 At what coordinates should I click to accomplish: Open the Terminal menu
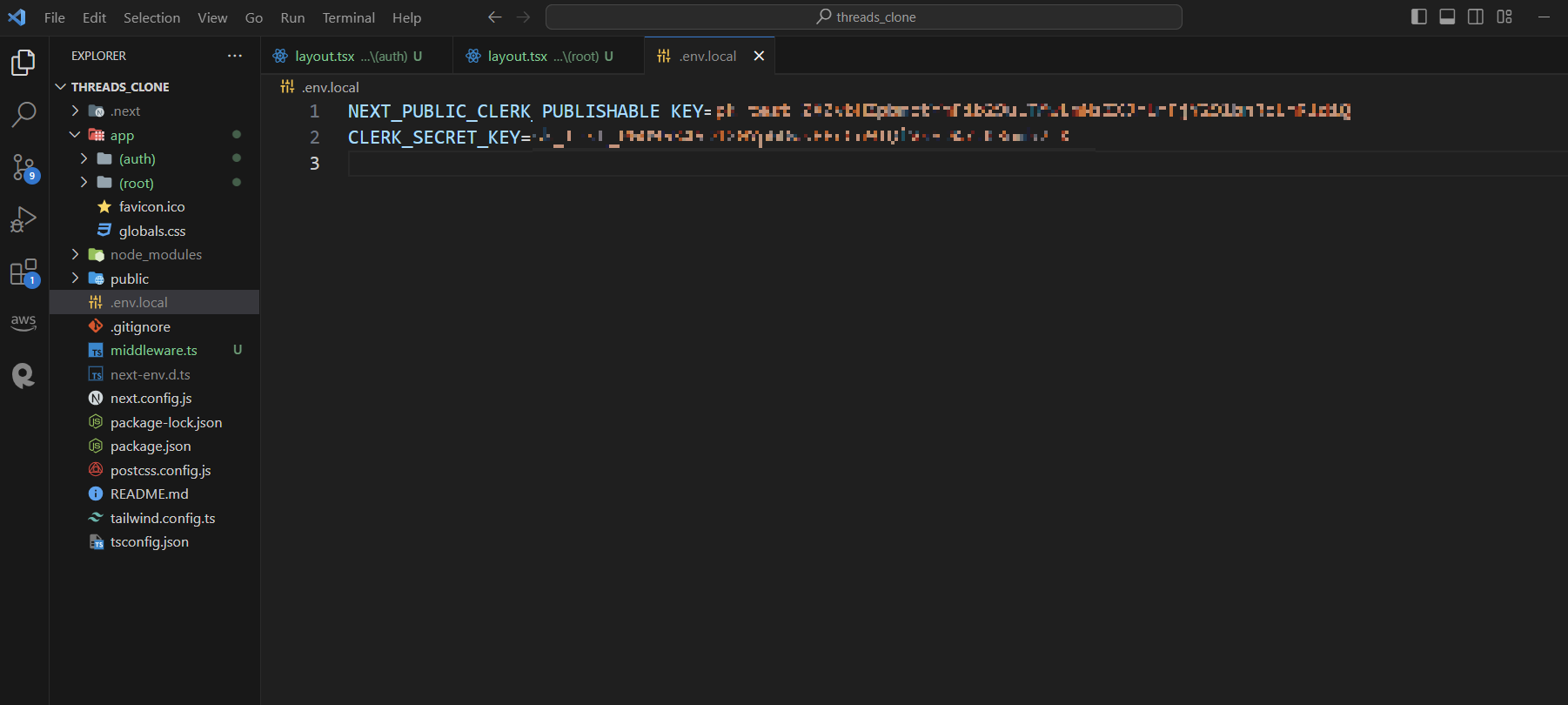click(348, 17)
